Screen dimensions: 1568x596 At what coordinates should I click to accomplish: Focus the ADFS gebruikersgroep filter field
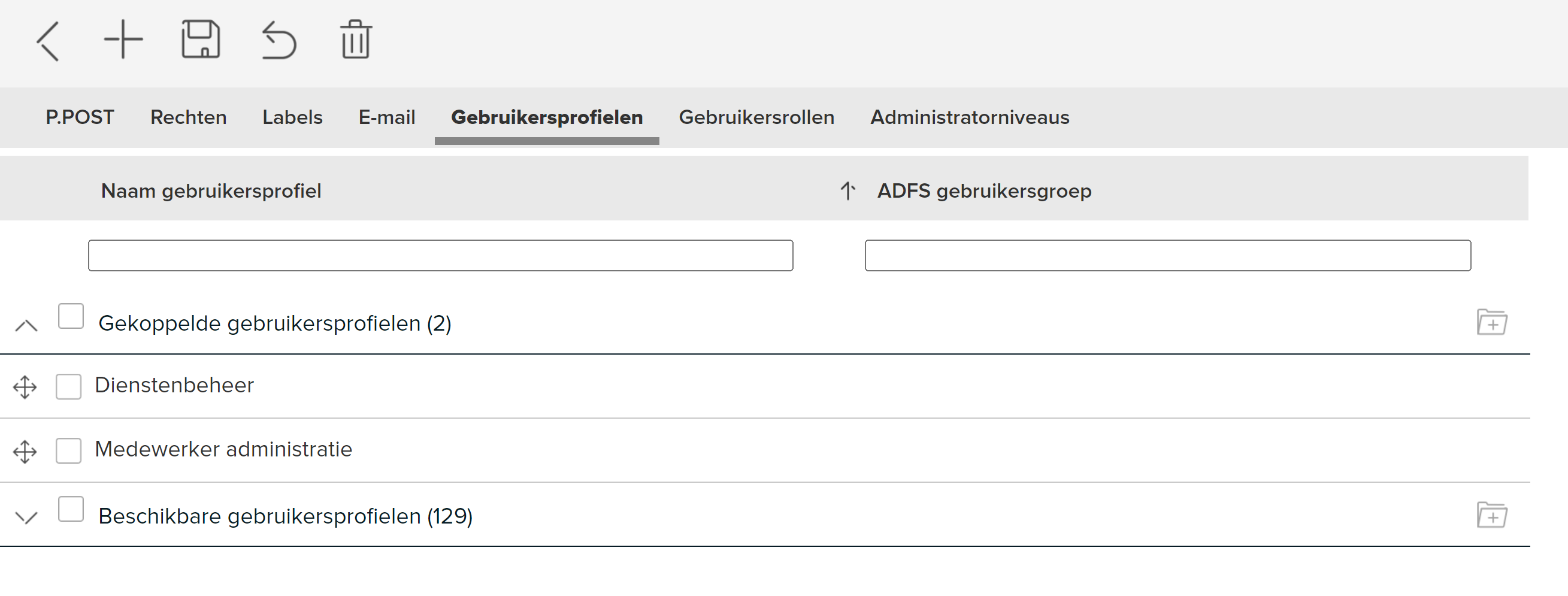[x=1167, y=255]
